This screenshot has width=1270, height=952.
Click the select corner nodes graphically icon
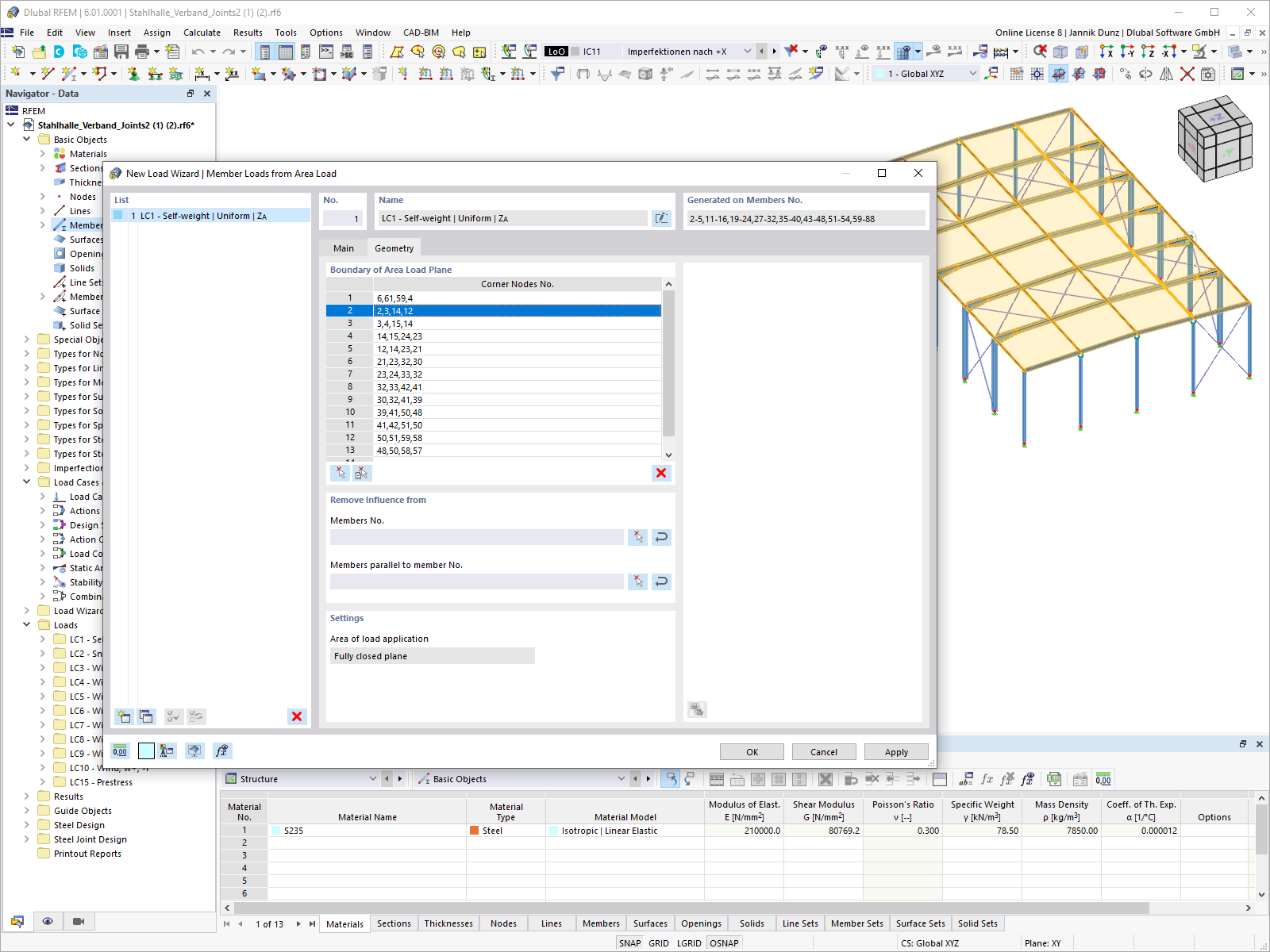coord(341,473)
